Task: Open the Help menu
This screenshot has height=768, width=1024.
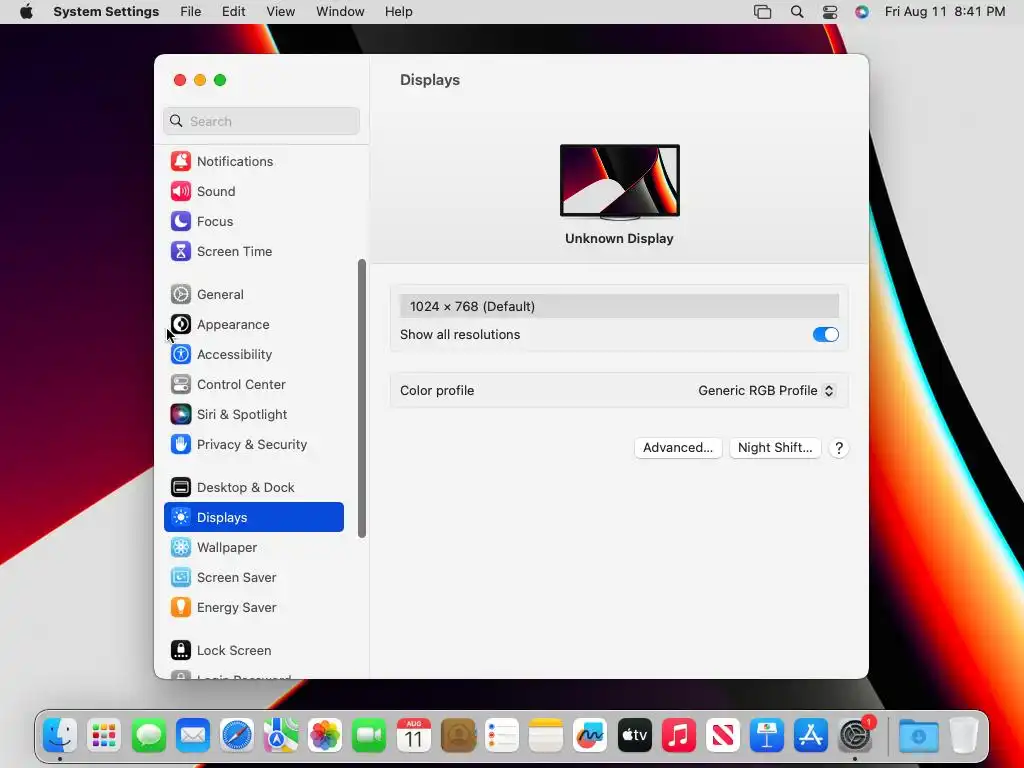Action: 398,12
